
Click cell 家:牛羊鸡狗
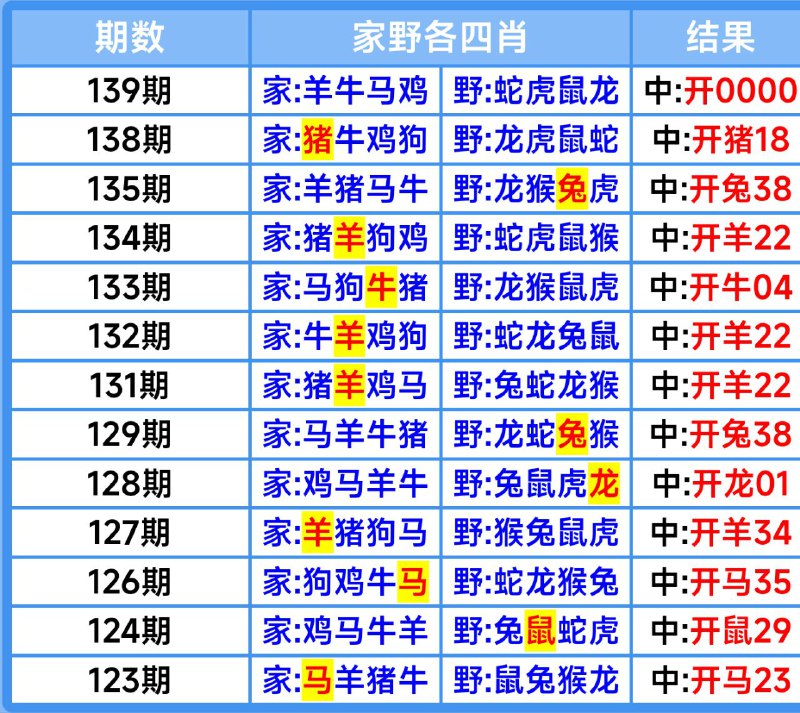coord(345,336)
